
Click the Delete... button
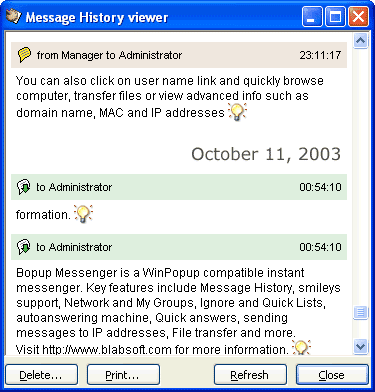[x=41, y=375]
